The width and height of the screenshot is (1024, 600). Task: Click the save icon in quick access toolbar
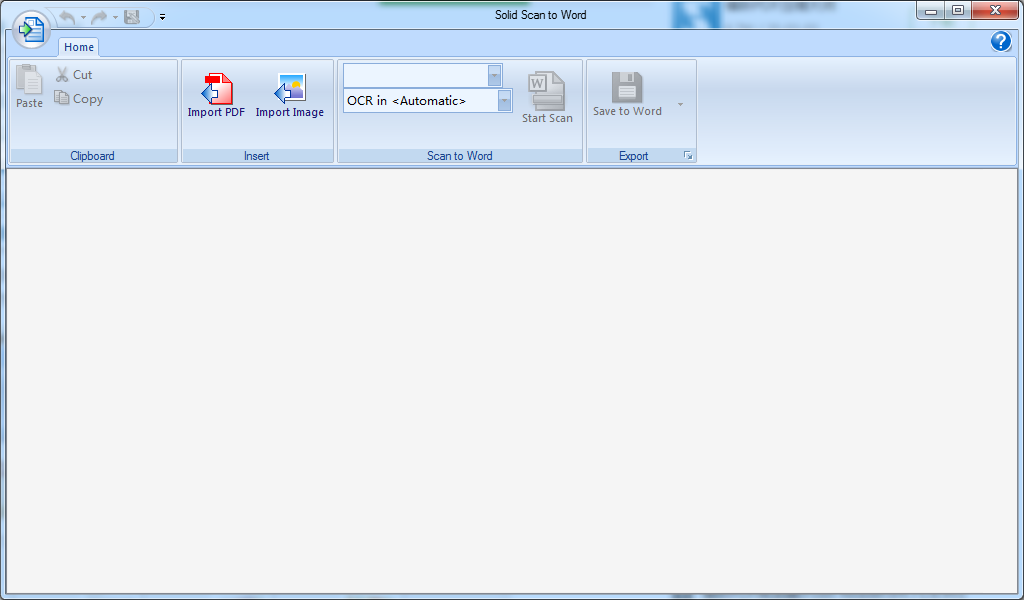coord(132,17)
